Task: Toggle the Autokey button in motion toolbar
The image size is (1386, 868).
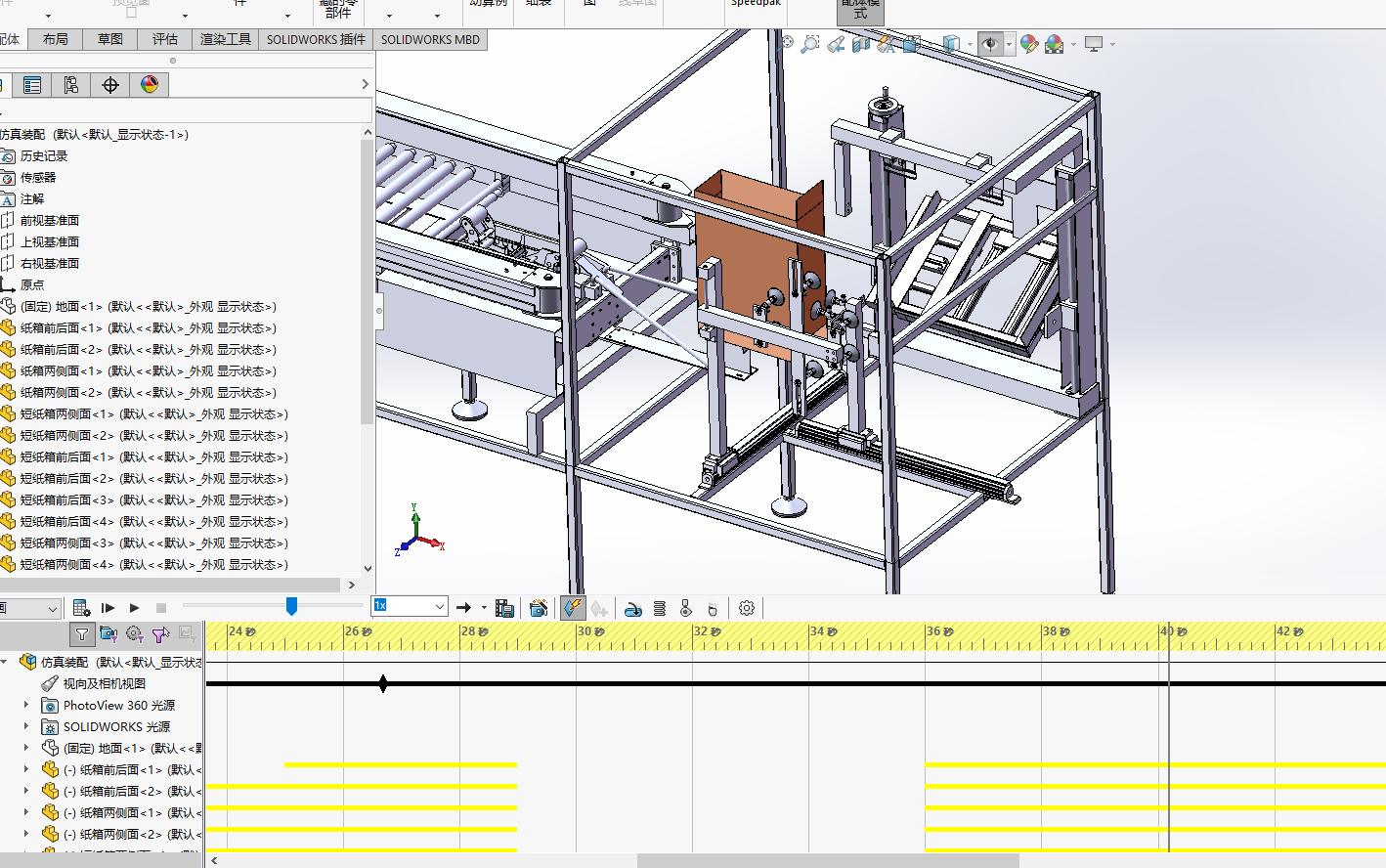Action: pos(573,608)
